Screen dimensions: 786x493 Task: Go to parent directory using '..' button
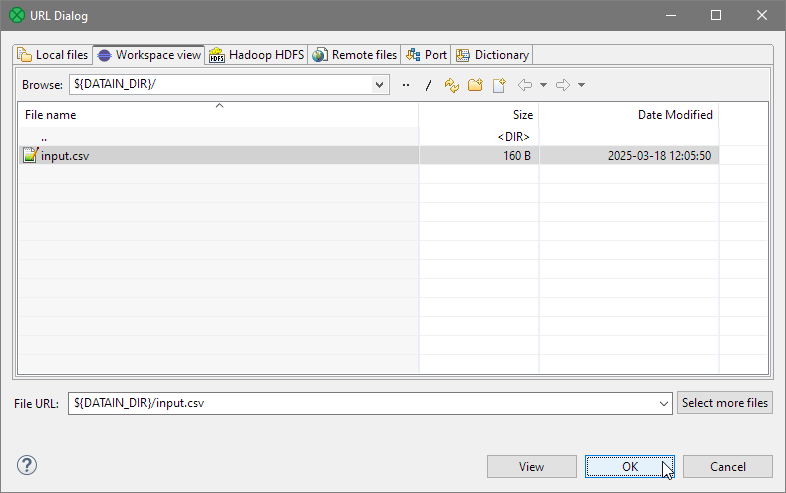click(406, 85)
